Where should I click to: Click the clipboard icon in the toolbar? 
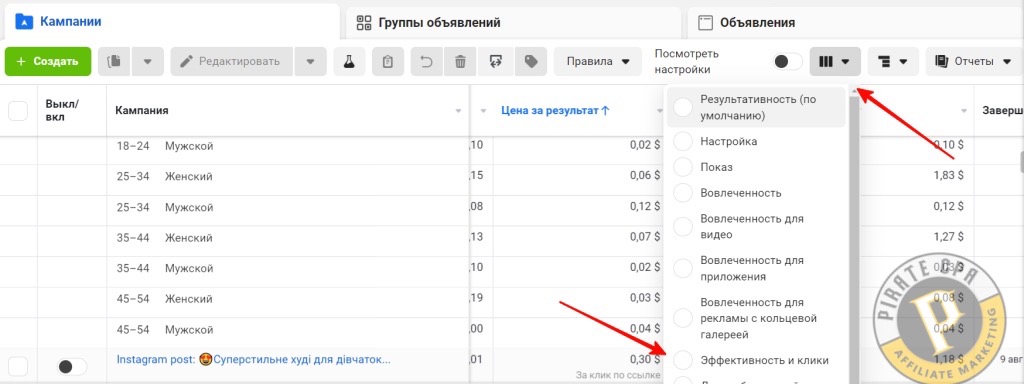(388, 61)
